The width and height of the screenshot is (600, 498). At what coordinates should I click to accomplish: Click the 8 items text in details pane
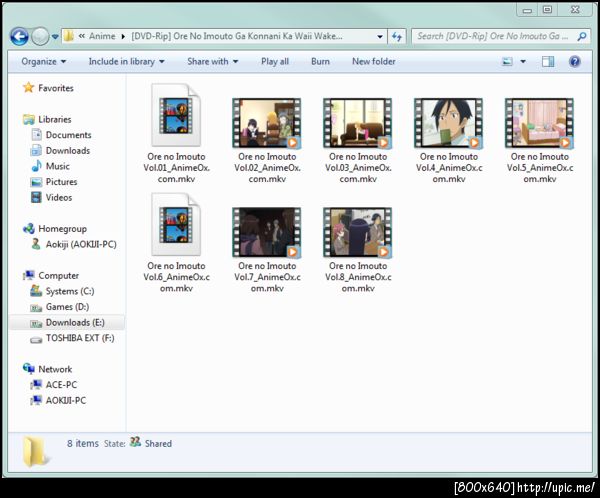83,443
